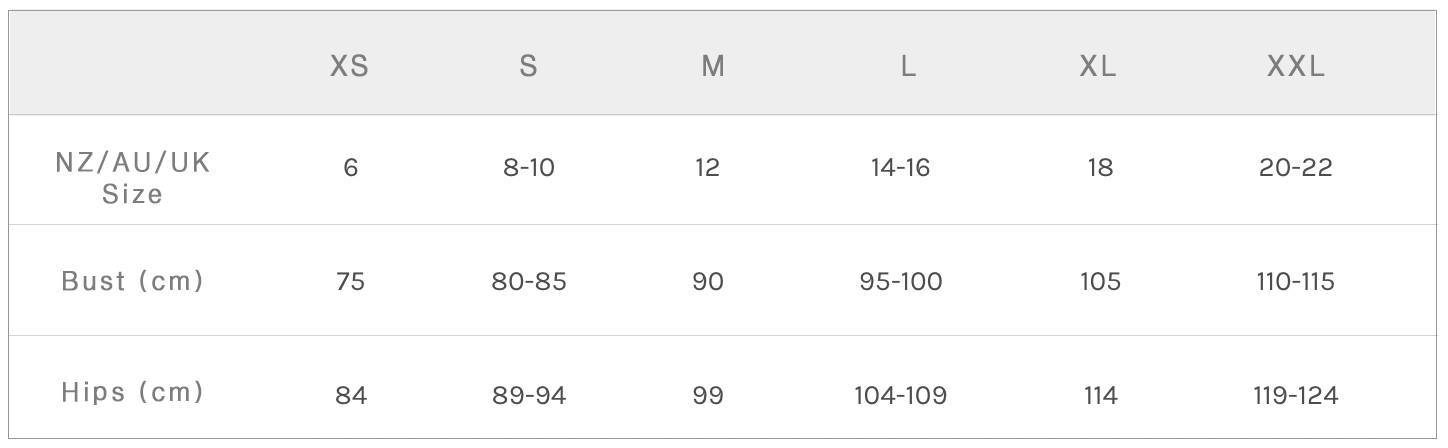
Task: Click the 80-85 bust value
Action: coord(529,282)
